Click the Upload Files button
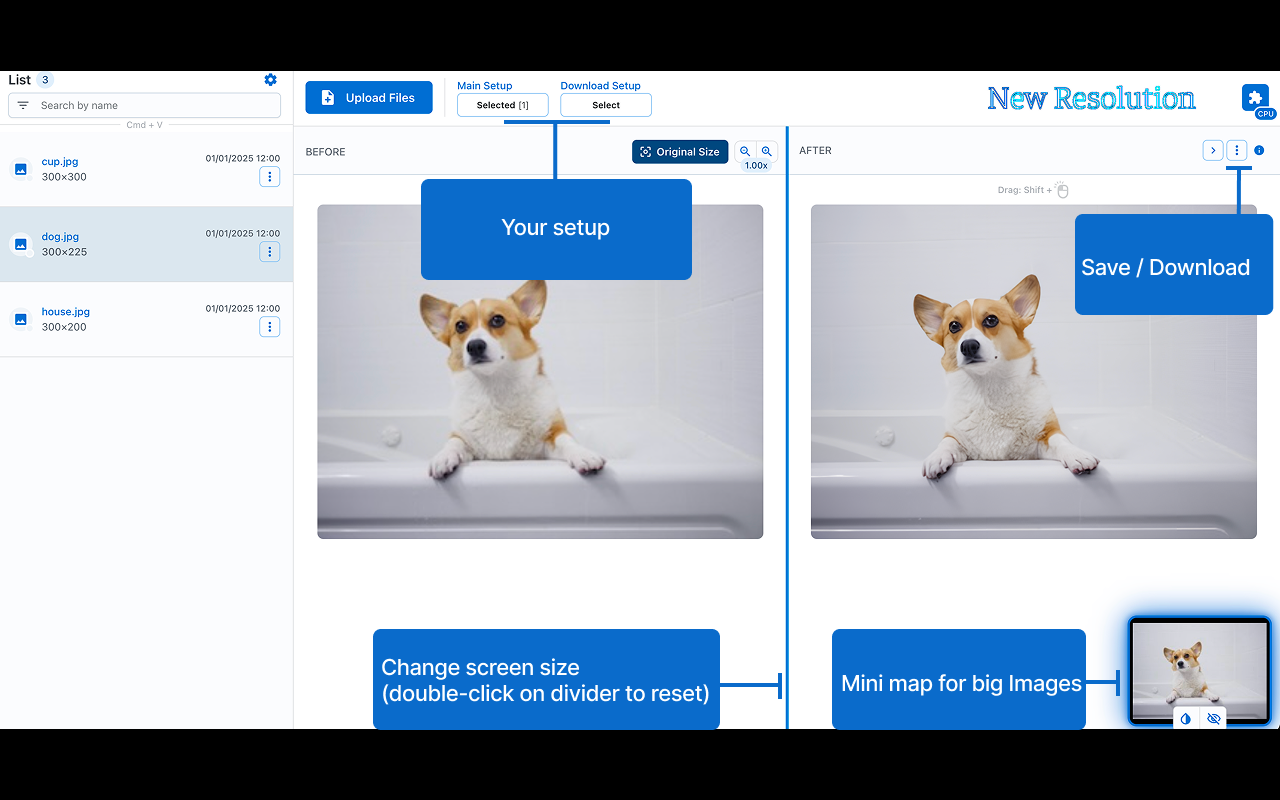The image size is (1280, 800). pos(368,98)
